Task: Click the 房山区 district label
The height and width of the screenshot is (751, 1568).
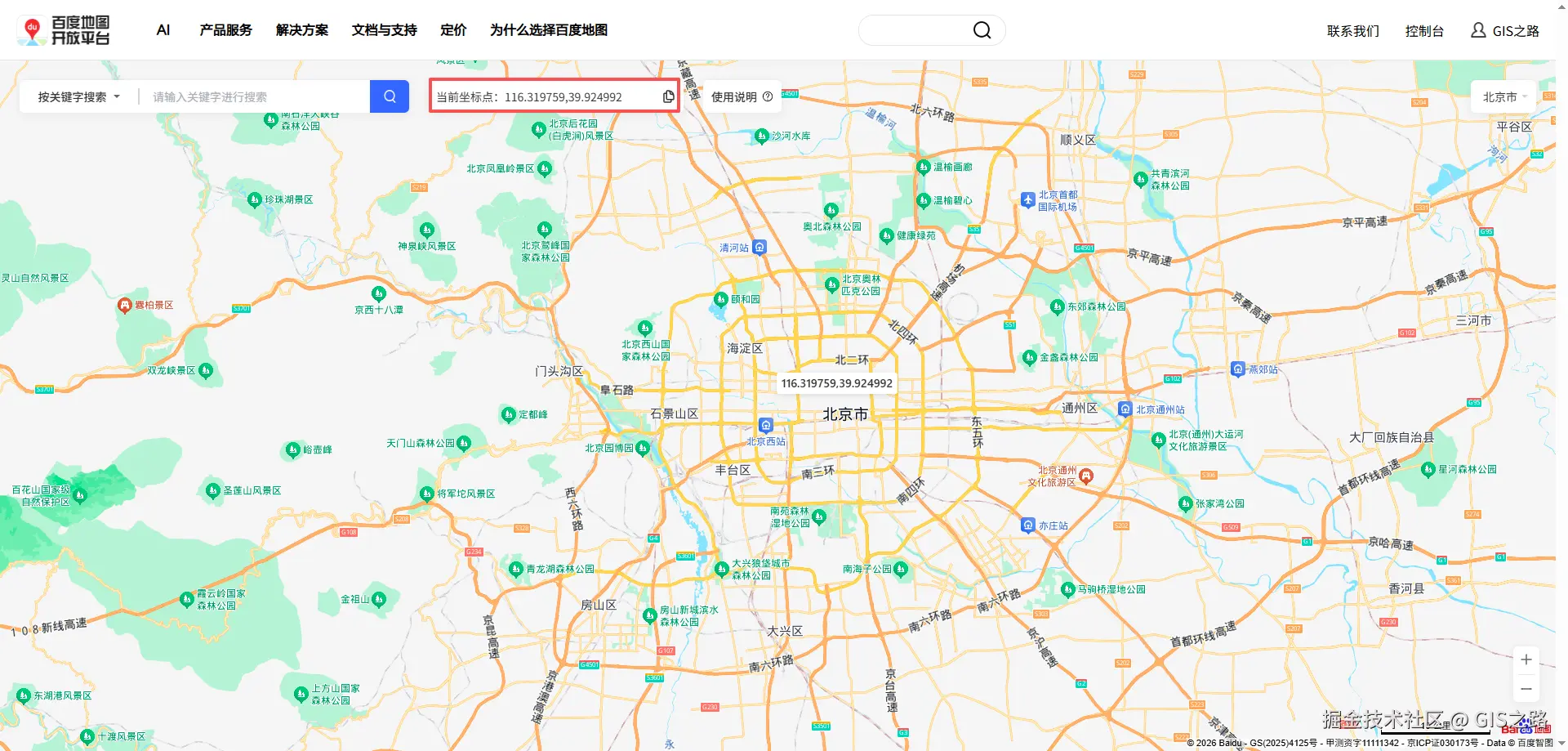Action: (599, 605)
